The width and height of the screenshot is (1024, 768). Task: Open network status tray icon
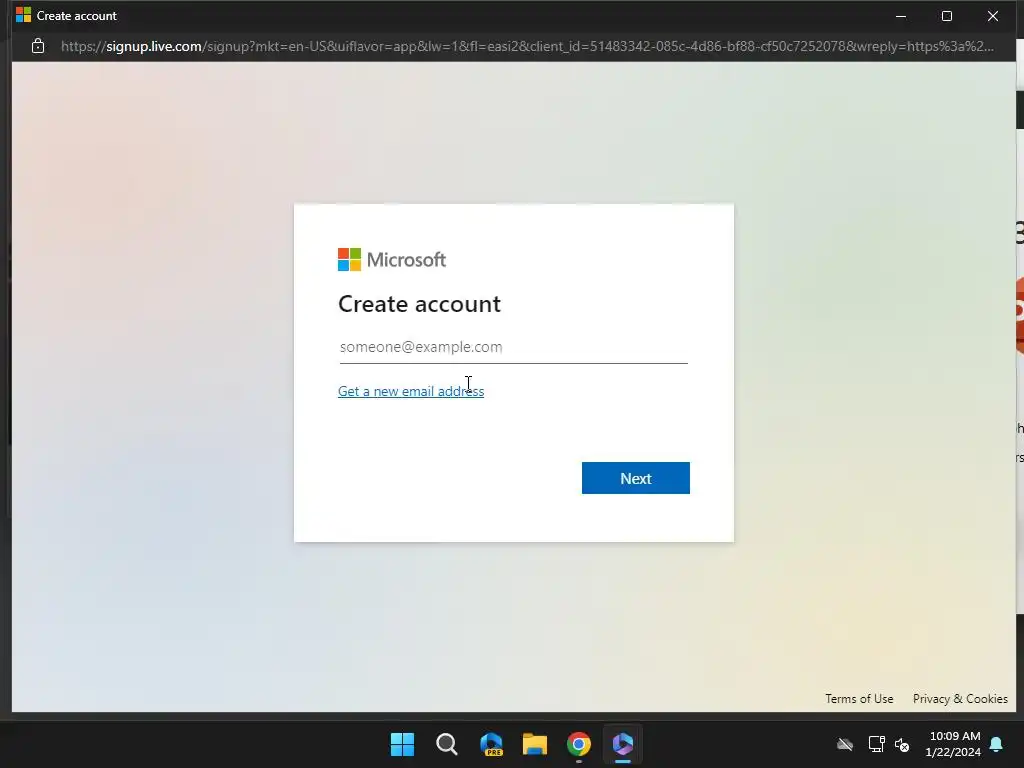876,744
